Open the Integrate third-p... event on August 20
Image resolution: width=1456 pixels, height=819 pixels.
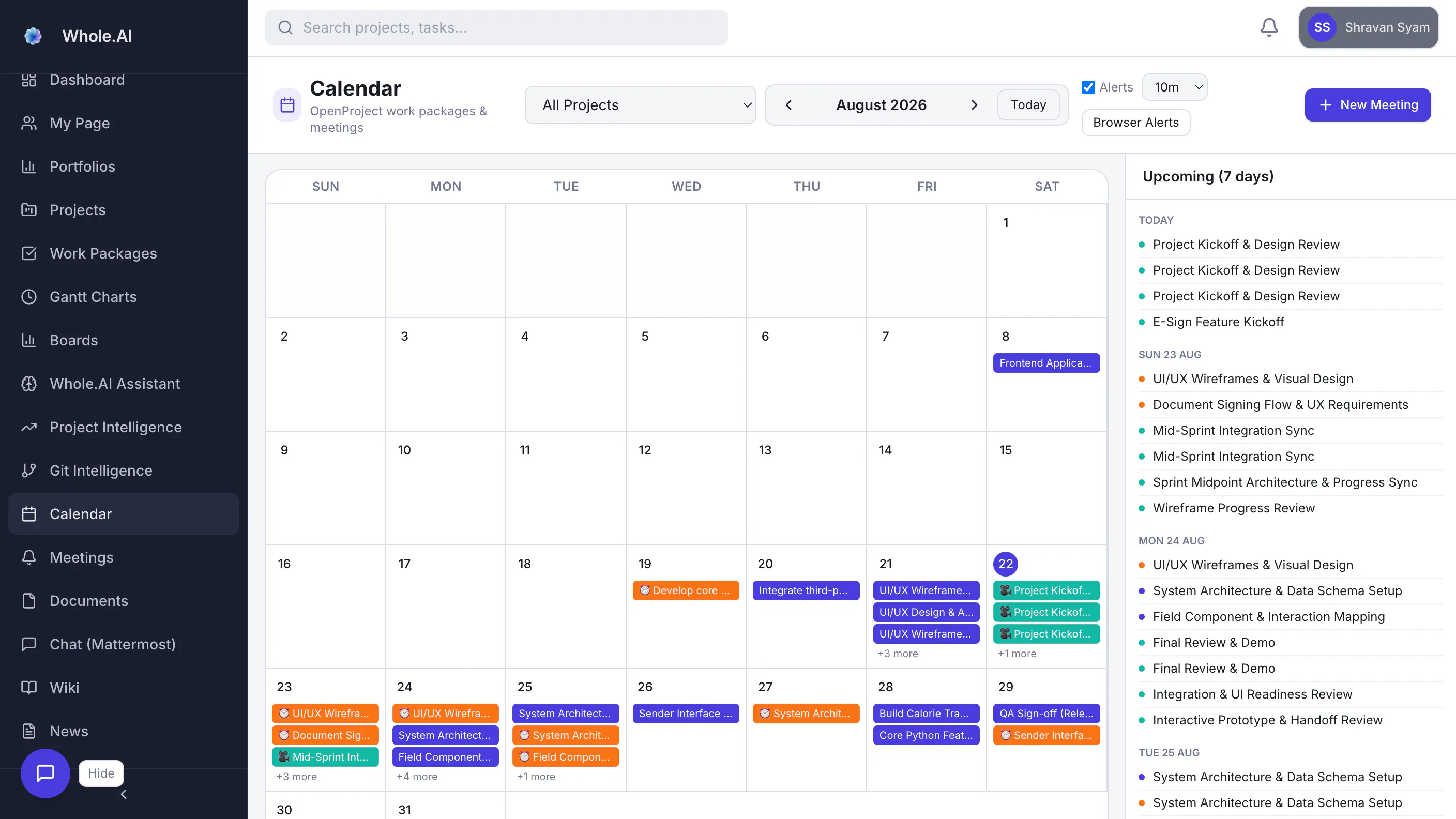806,590
